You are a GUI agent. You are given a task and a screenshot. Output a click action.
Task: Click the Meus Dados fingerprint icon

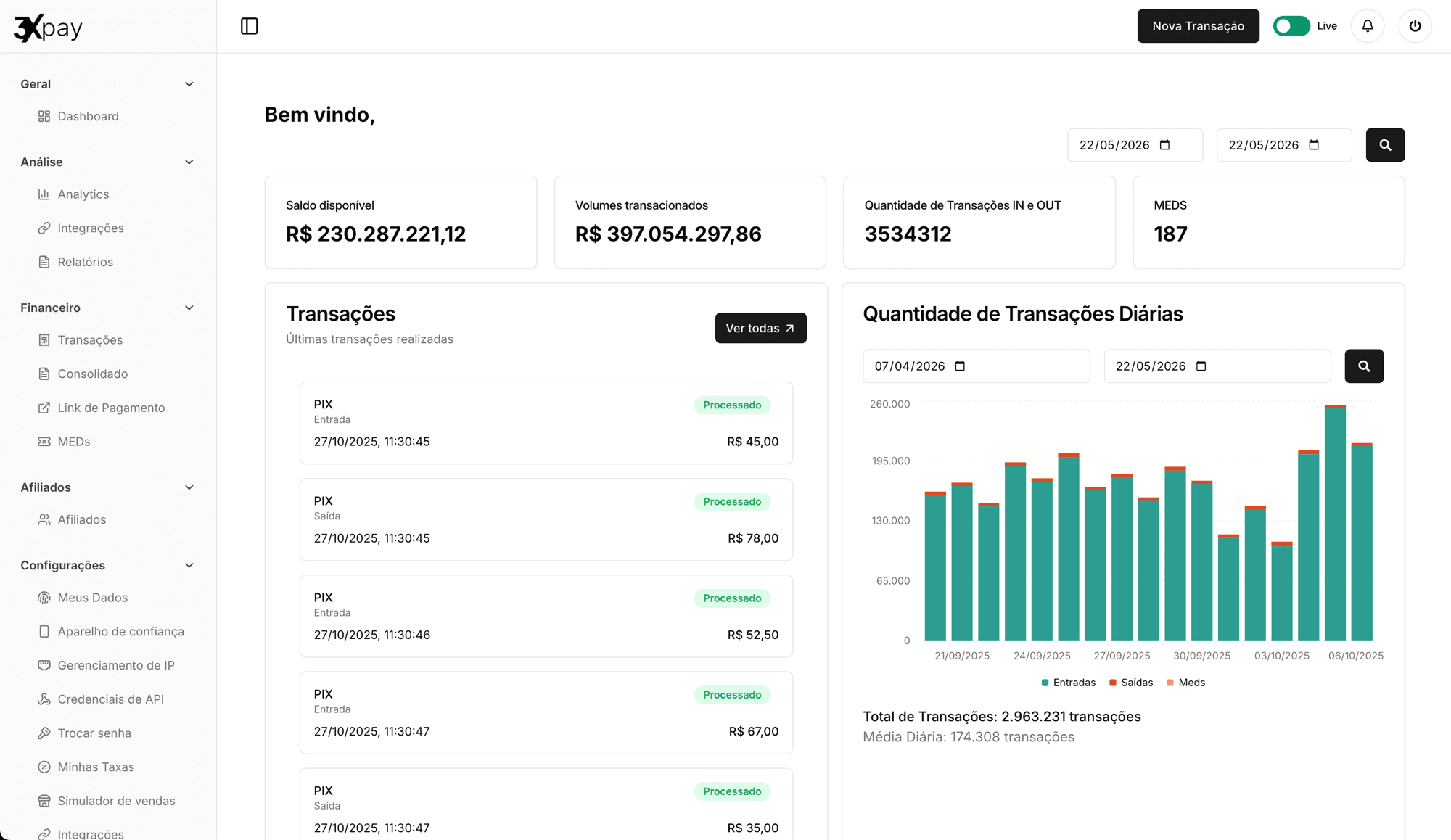click(44, 598)
